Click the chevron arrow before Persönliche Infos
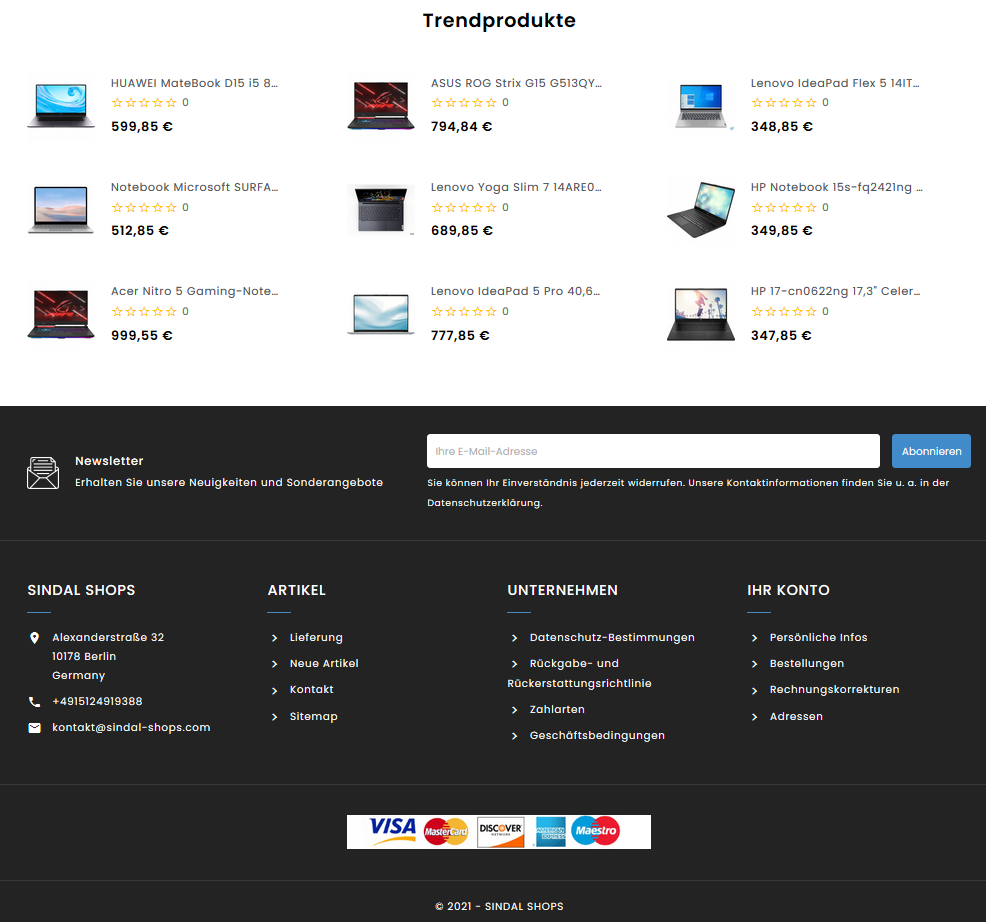986x922 pixels. click(755, 638)
